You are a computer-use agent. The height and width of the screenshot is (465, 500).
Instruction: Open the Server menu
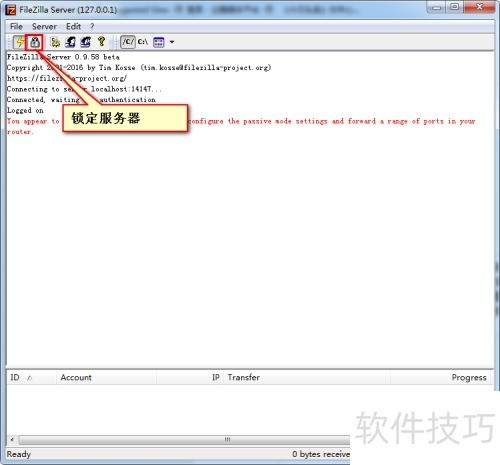point(44,26)
